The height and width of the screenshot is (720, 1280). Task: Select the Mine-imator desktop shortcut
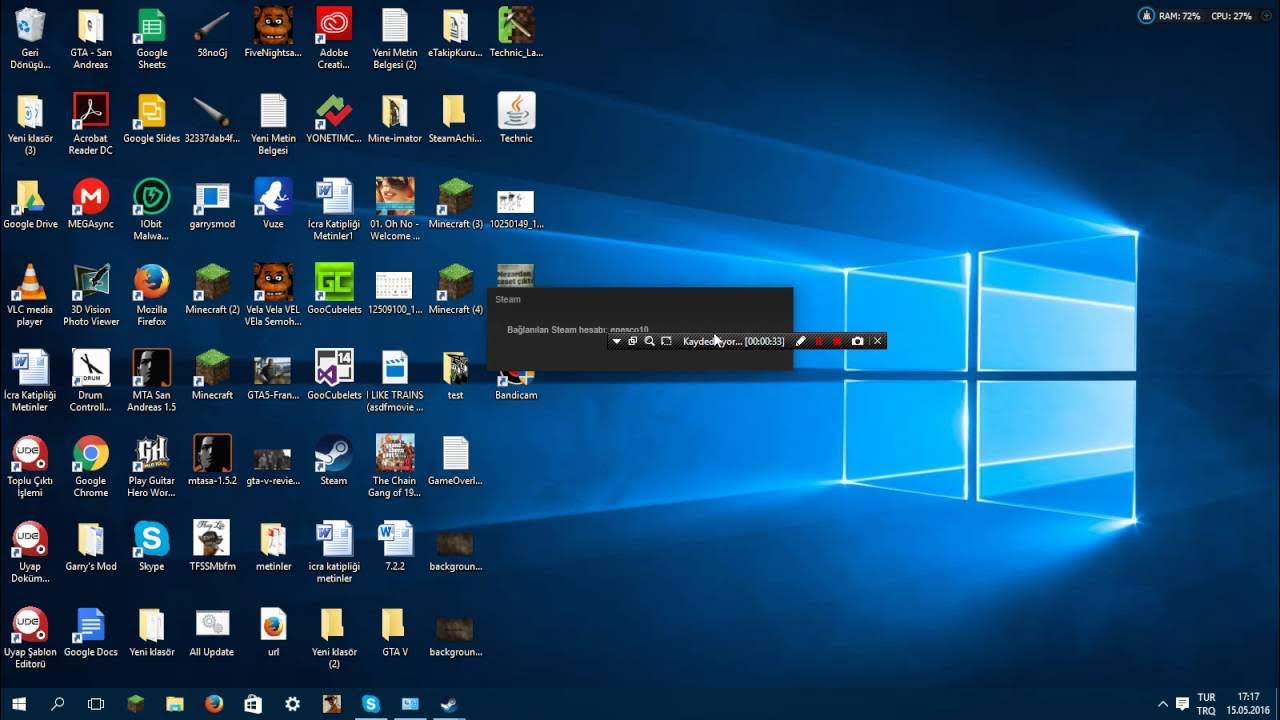395,118
